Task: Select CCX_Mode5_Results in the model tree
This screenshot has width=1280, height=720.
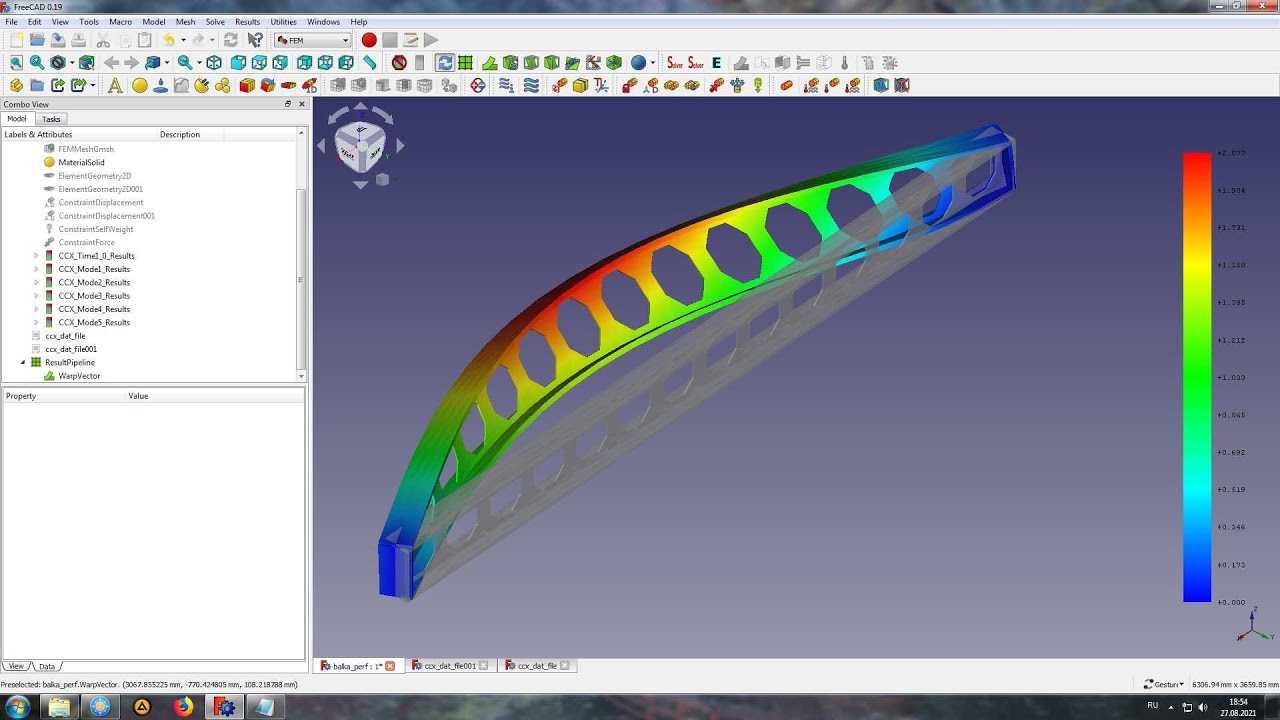Action: pyautogui.click(x=94, y=323)
